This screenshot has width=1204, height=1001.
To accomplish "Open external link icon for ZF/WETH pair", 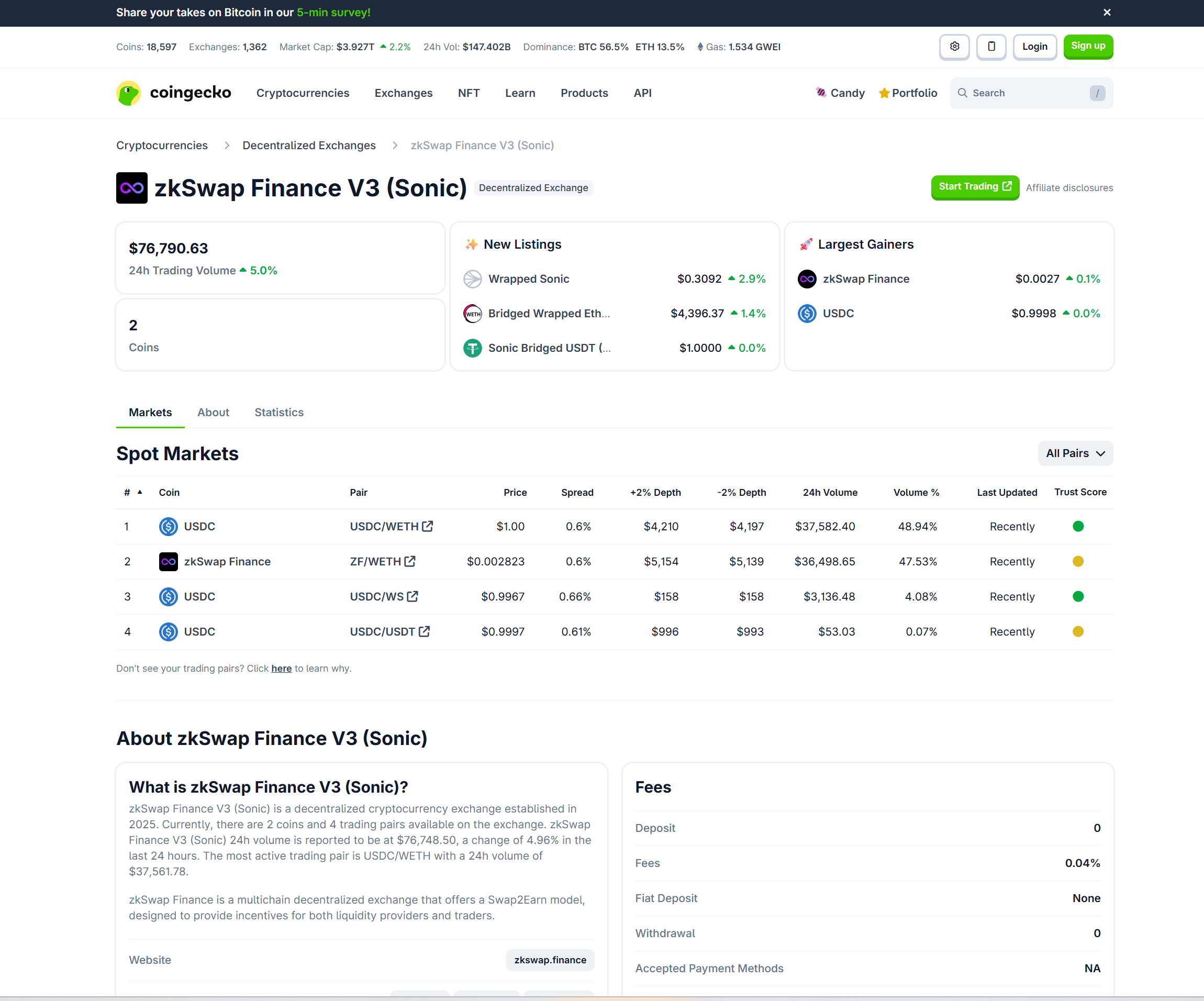I will [410, 561].
